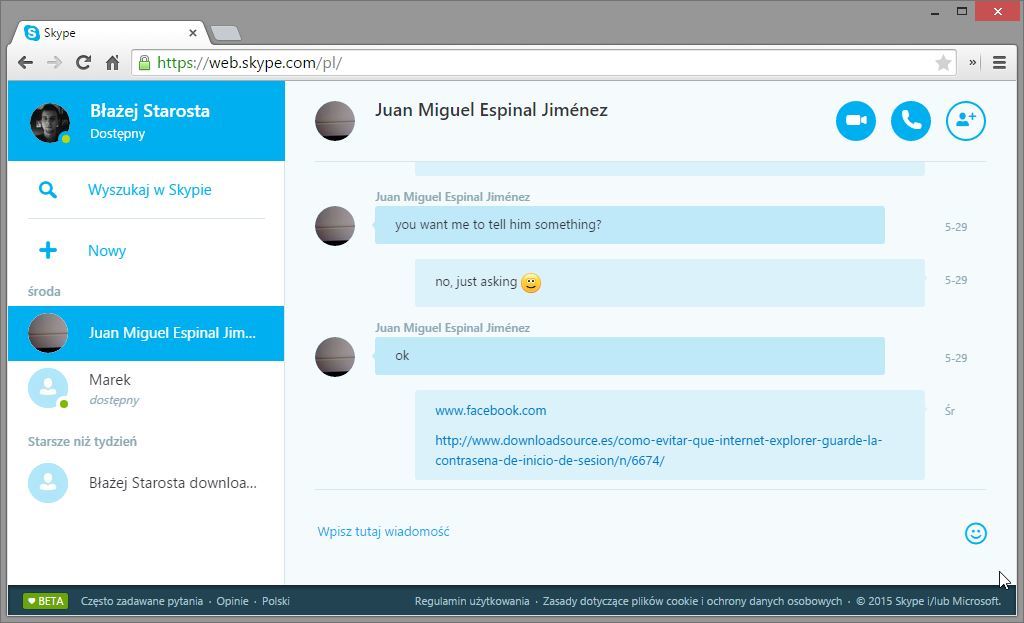
Task: Start a video call with Juan Miguel
Action: pyautogui.click(x=856, y=121)
